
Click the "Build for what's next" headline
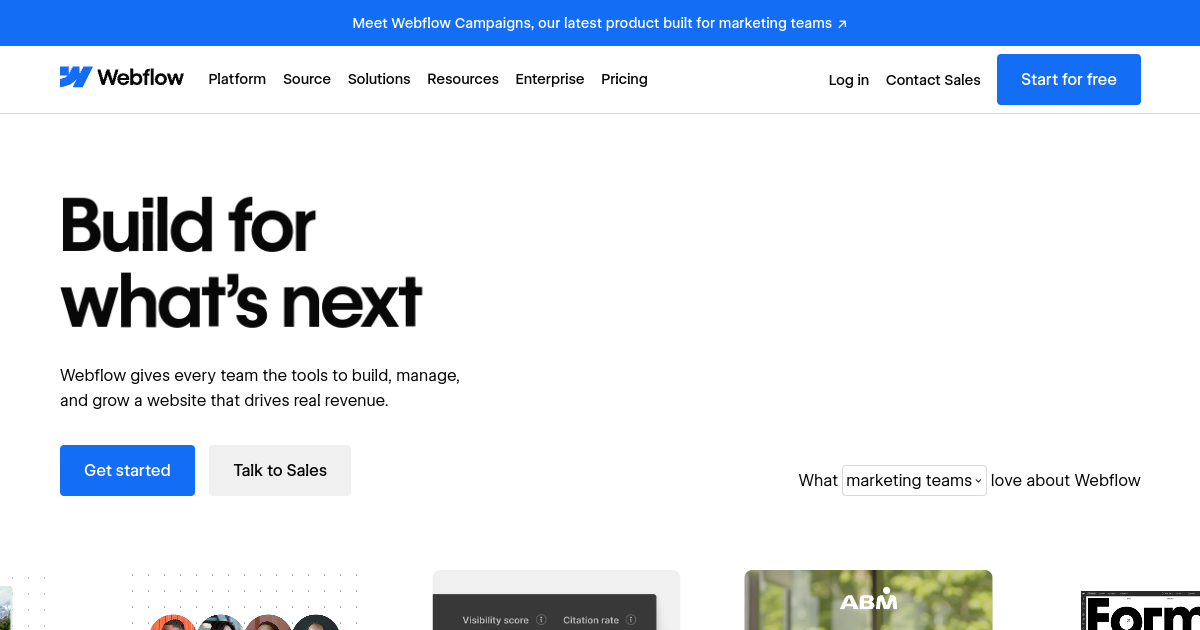(241, 263)
